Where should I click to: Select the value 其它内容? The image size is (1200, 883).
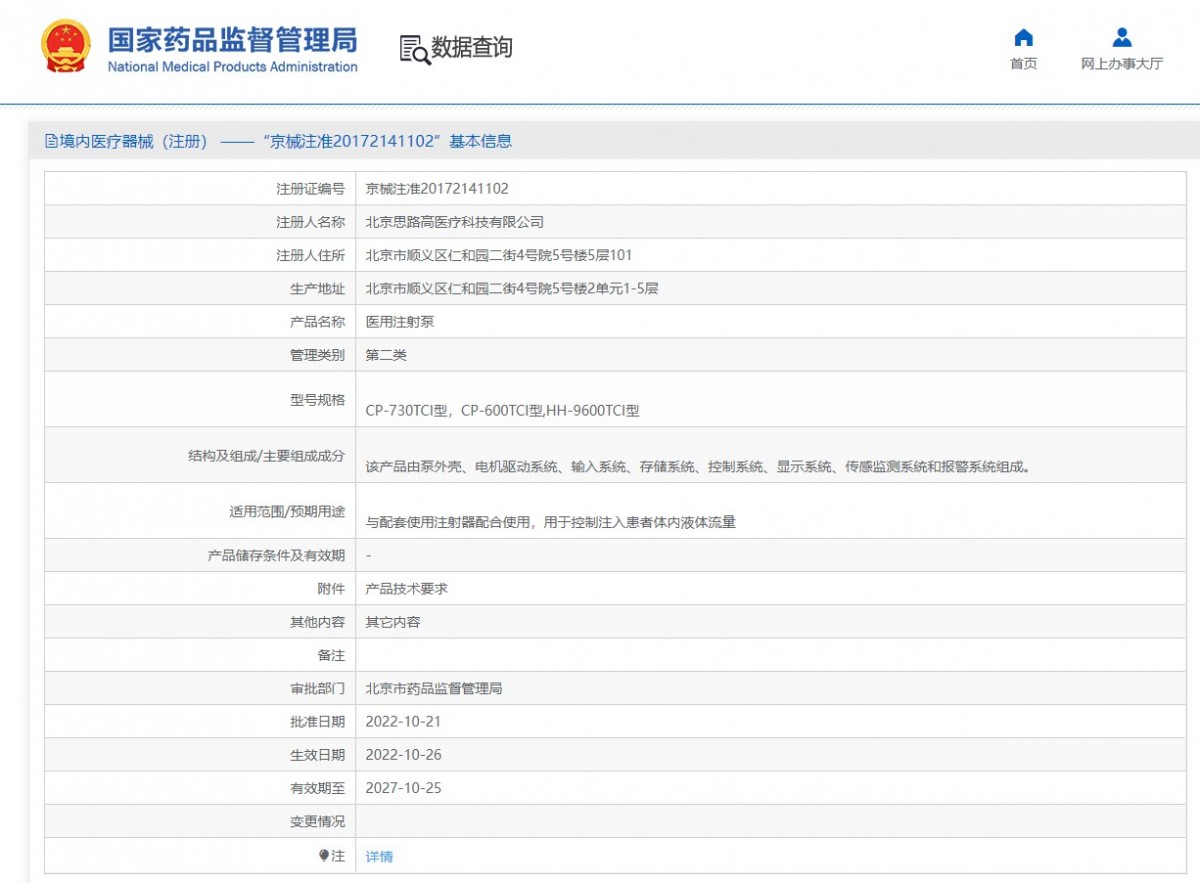393,622
